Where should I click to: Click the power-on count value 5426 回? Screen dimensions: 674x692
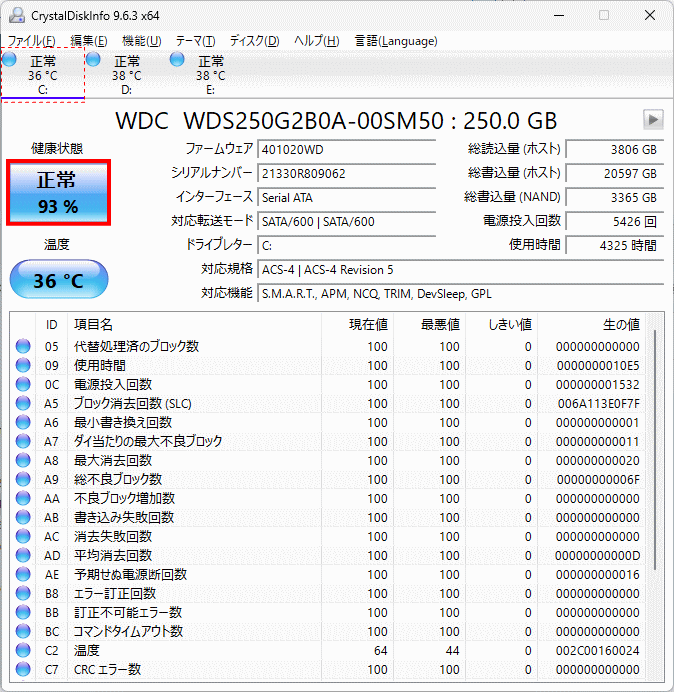[614, 221]
